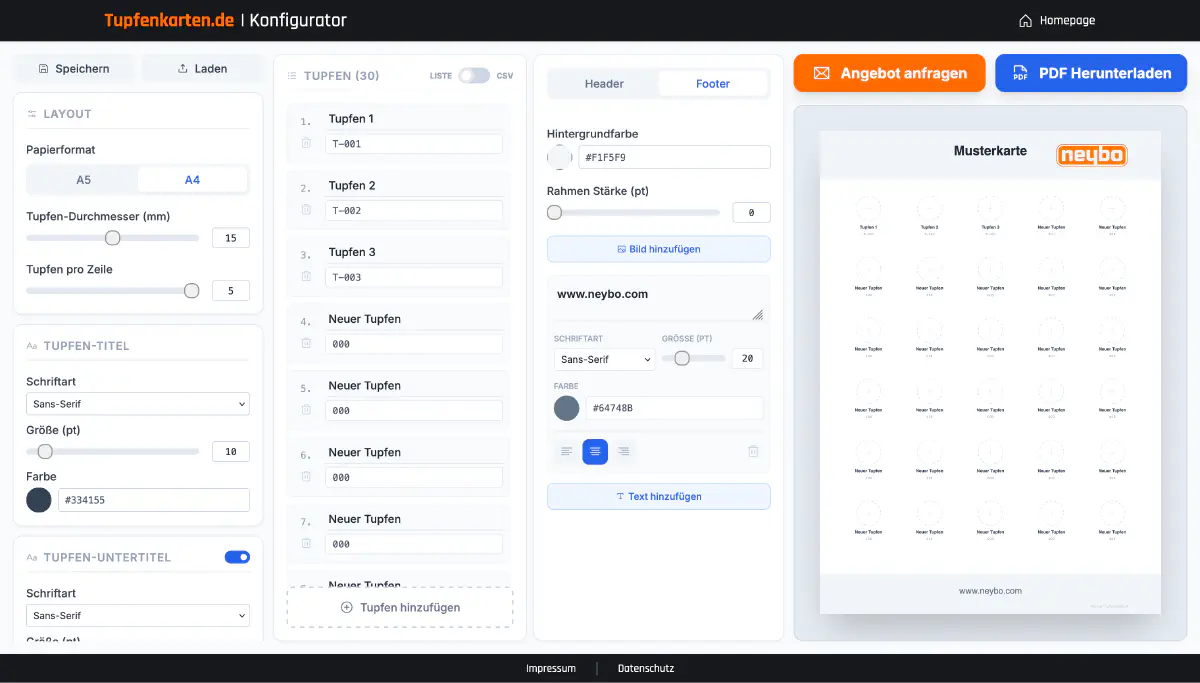Screen dimensions: 1200x683
Task: Click the Tupfen hinzufügen button
Action: 399,607
